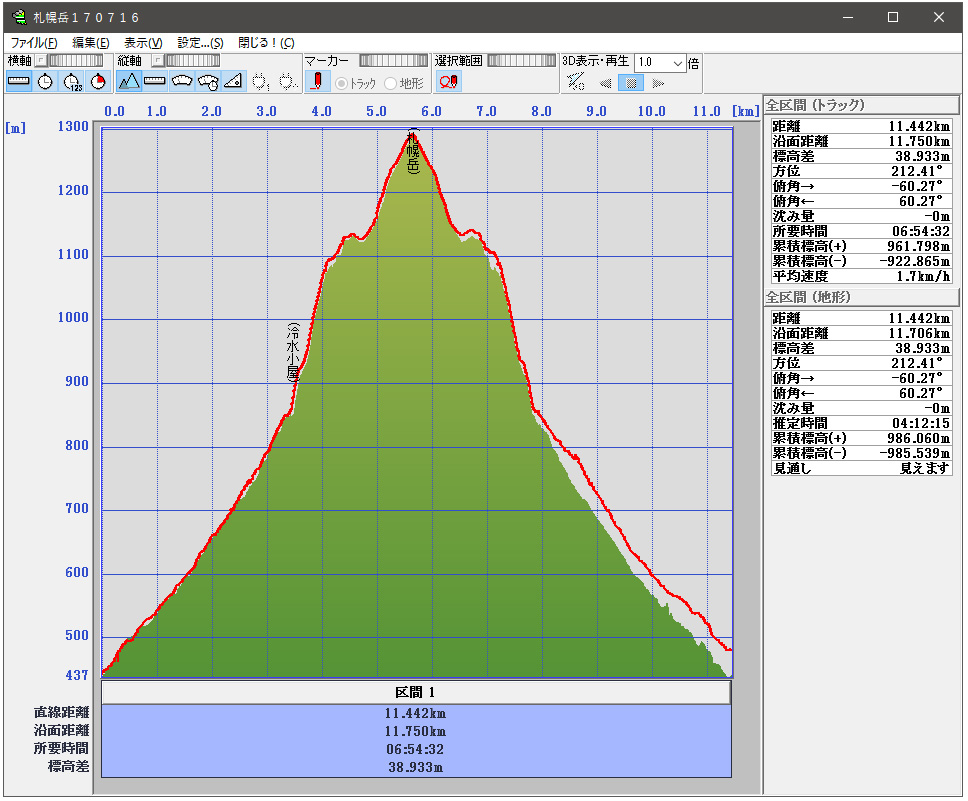
Task: Open the 3D playback speed dropdown
Action: tap(677, 62)
